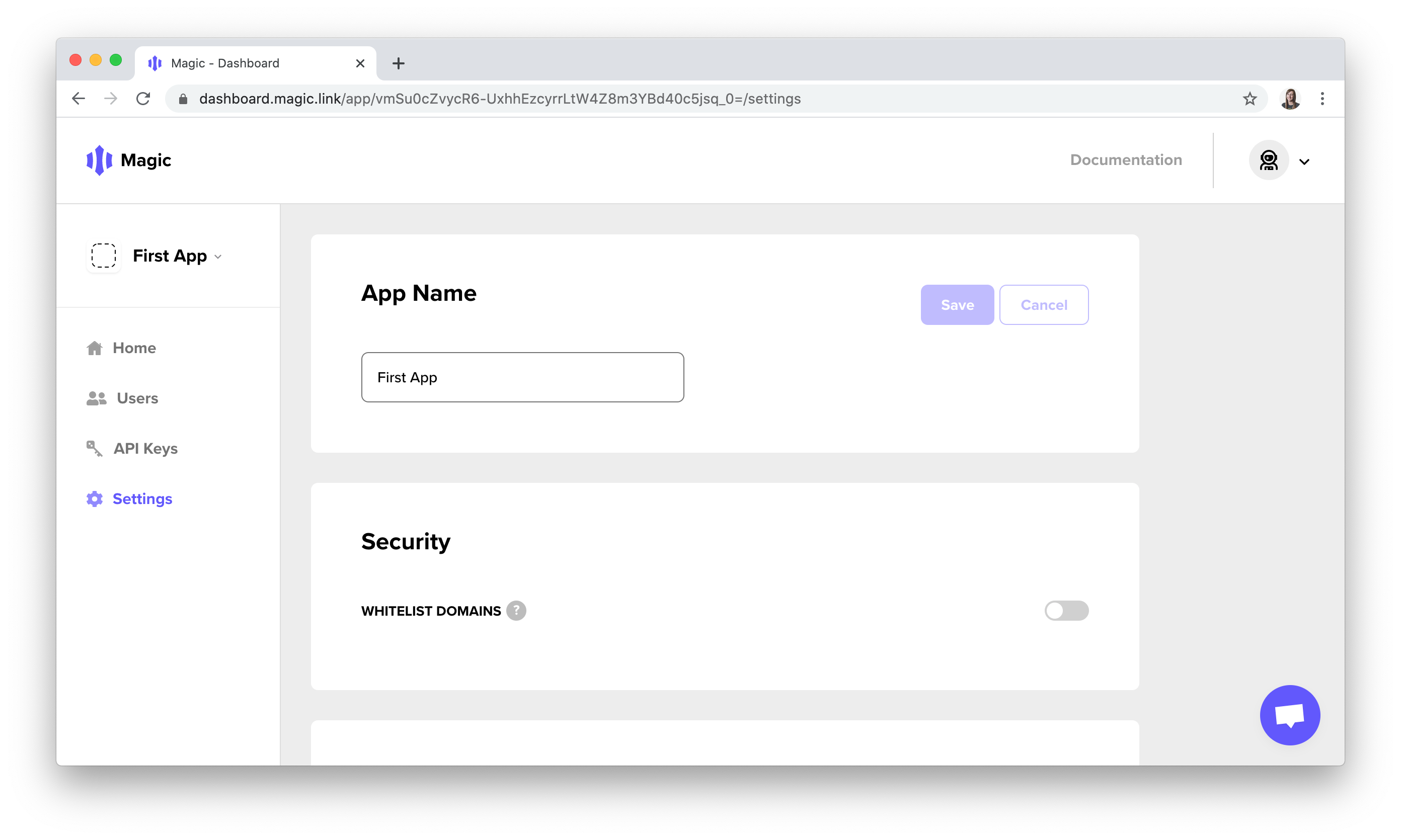Click the key icon for API Keys
Screen dimensions: 1401x840
click(x=95, y=448)
